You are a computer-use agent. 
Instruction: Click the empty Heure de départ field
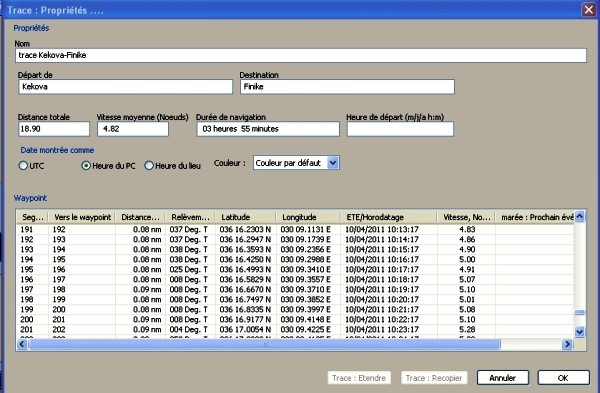[400, 129]
